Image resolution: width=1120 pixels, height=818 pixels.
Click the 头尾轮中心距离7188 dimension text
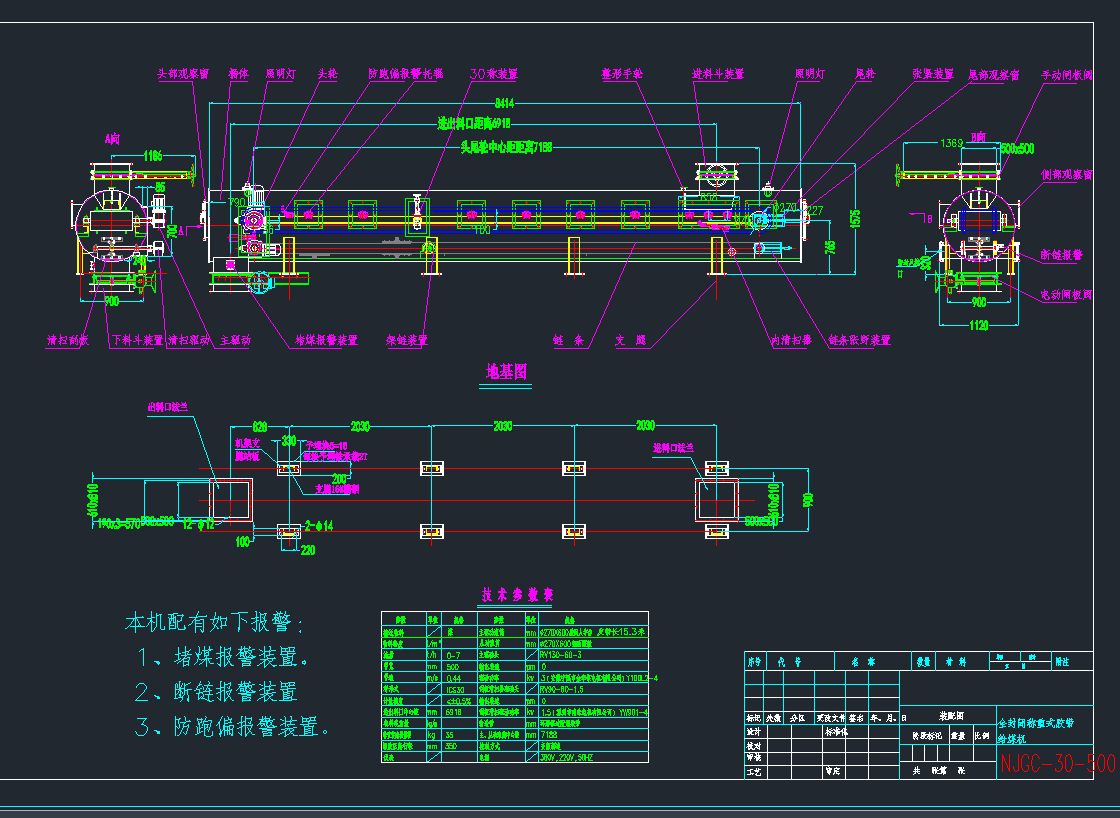tap(506, 147)
